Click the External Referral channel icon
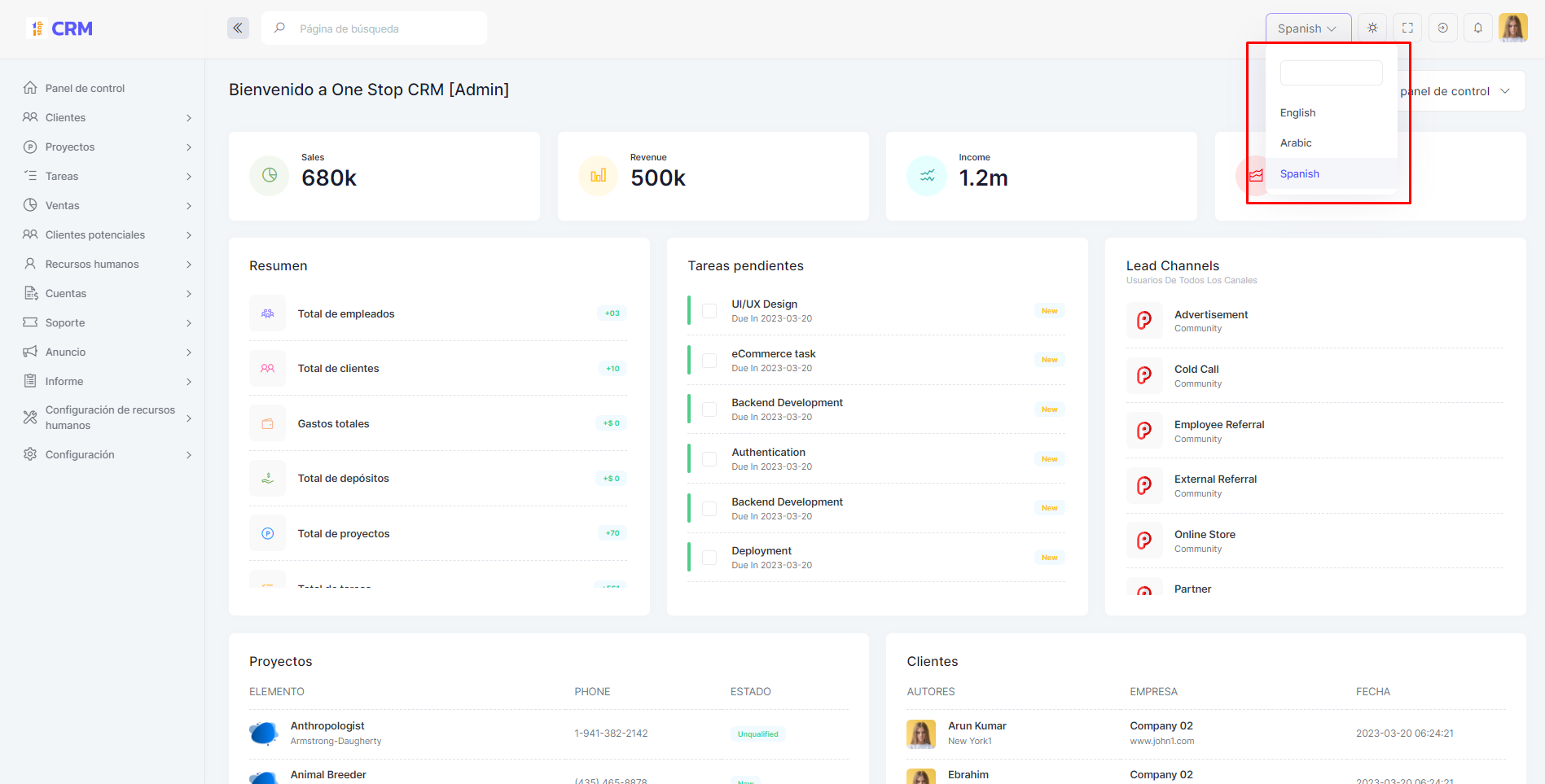The image size is (1545, 784). click(x=1144, y=485)
